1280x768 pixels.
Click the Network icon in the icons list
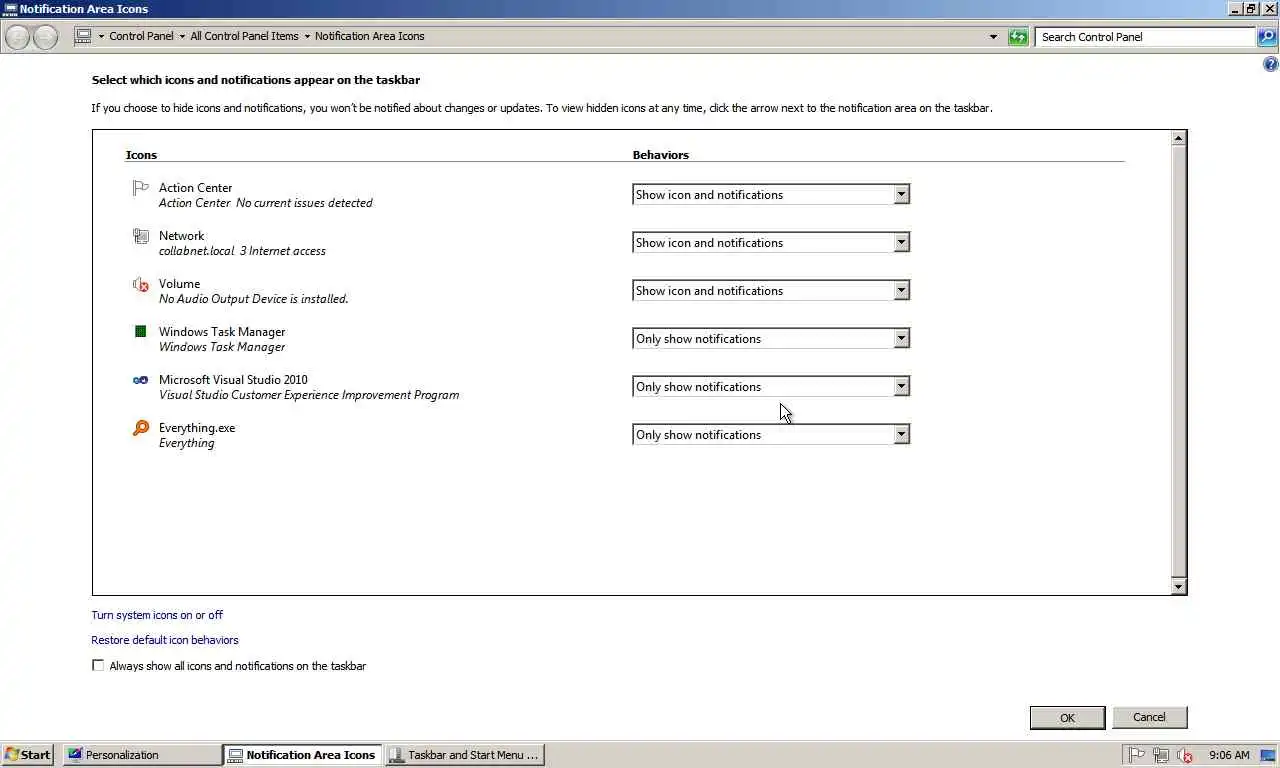tap(140, 236)
